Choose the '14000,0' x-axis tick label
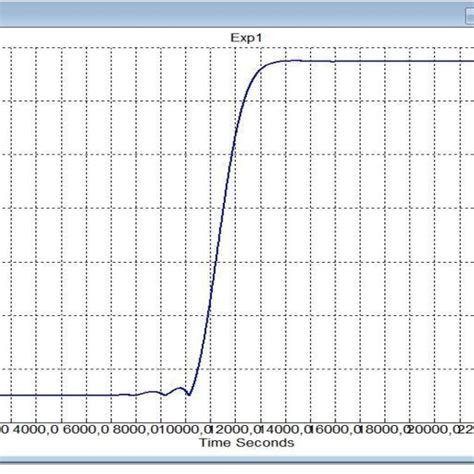Viewport: 474px width, 474px height. point(285,429)
